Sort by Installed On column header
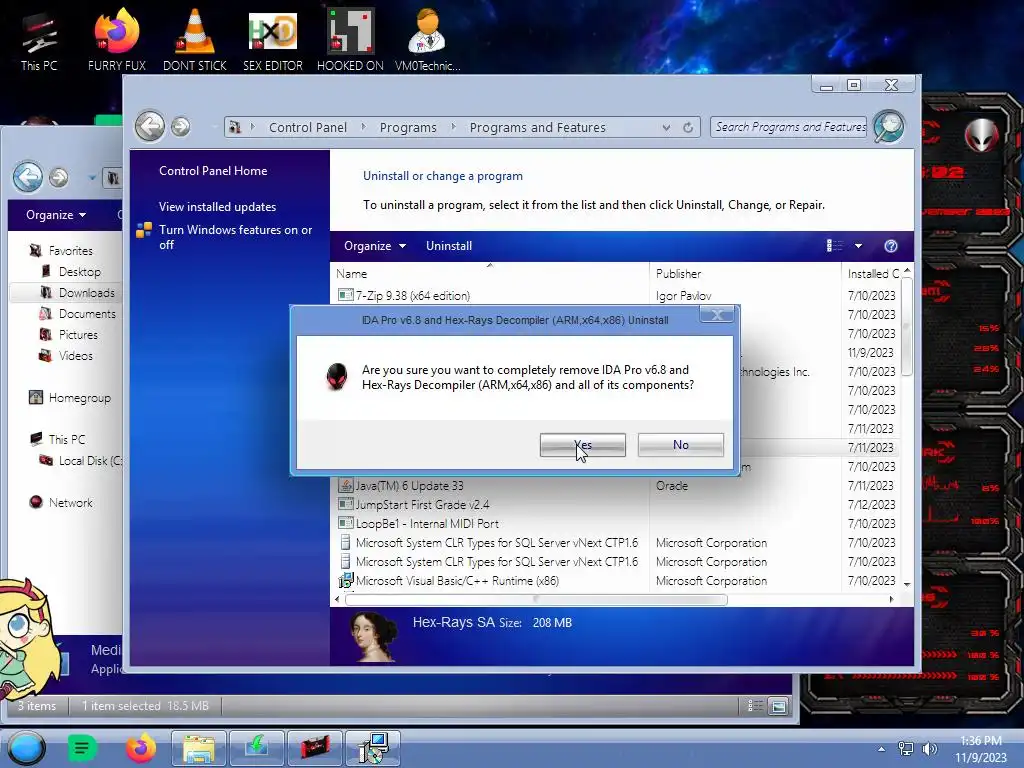Screen dimensions: 1024x768 click(x=872, y=274)
